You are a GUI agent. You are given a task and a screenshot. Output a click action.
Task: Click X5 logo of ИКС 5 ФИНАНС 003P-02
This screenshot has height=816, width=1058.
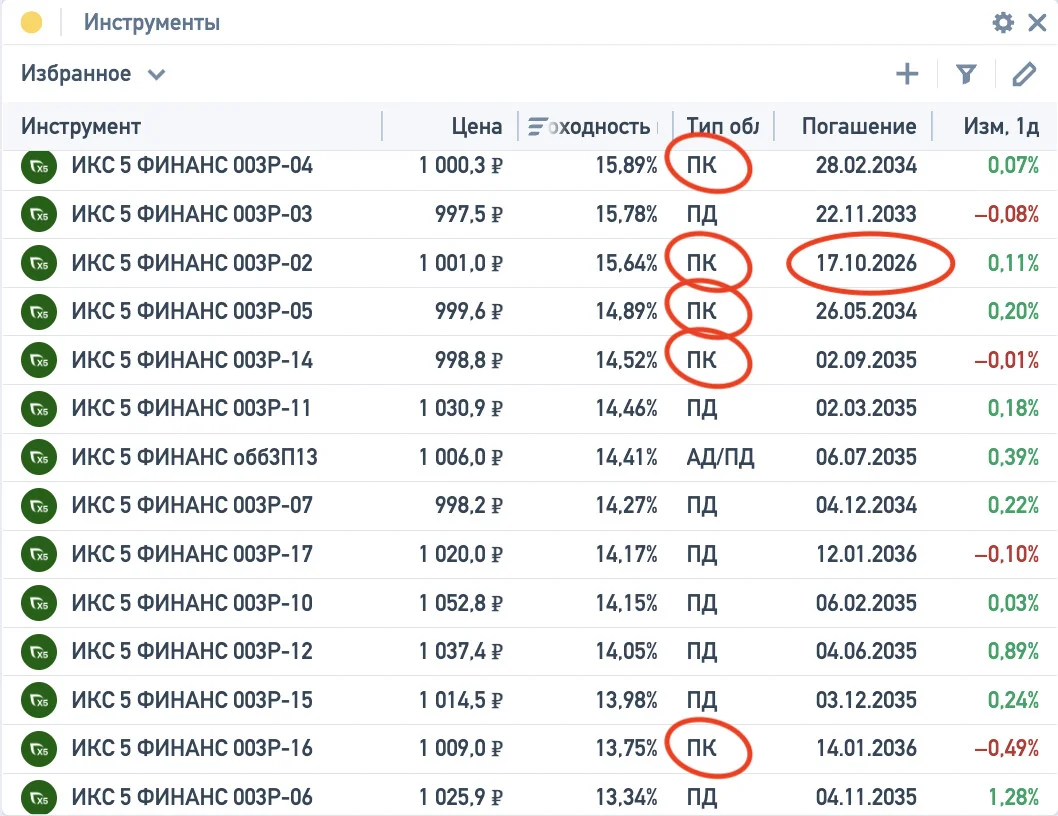tap(38, 263)
